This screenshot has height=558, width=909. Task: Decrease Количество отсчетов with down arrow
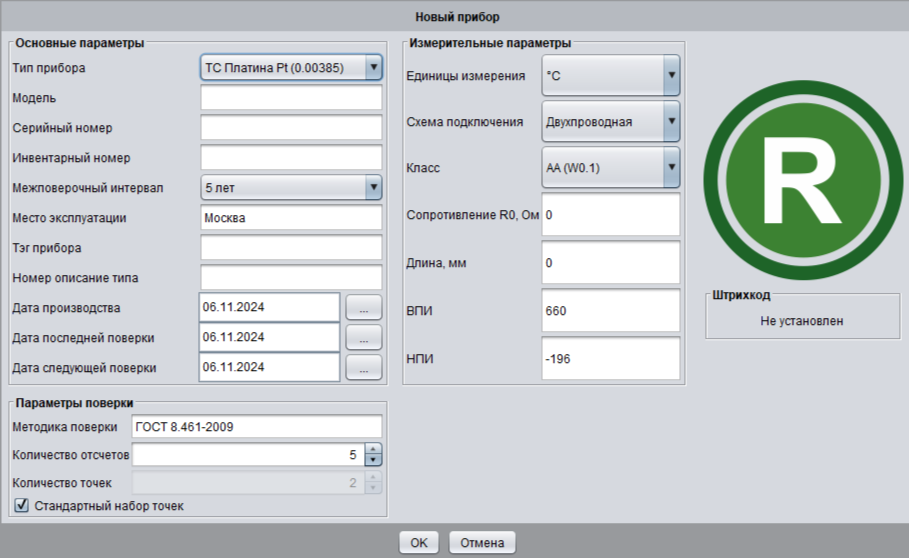[373, 461]
